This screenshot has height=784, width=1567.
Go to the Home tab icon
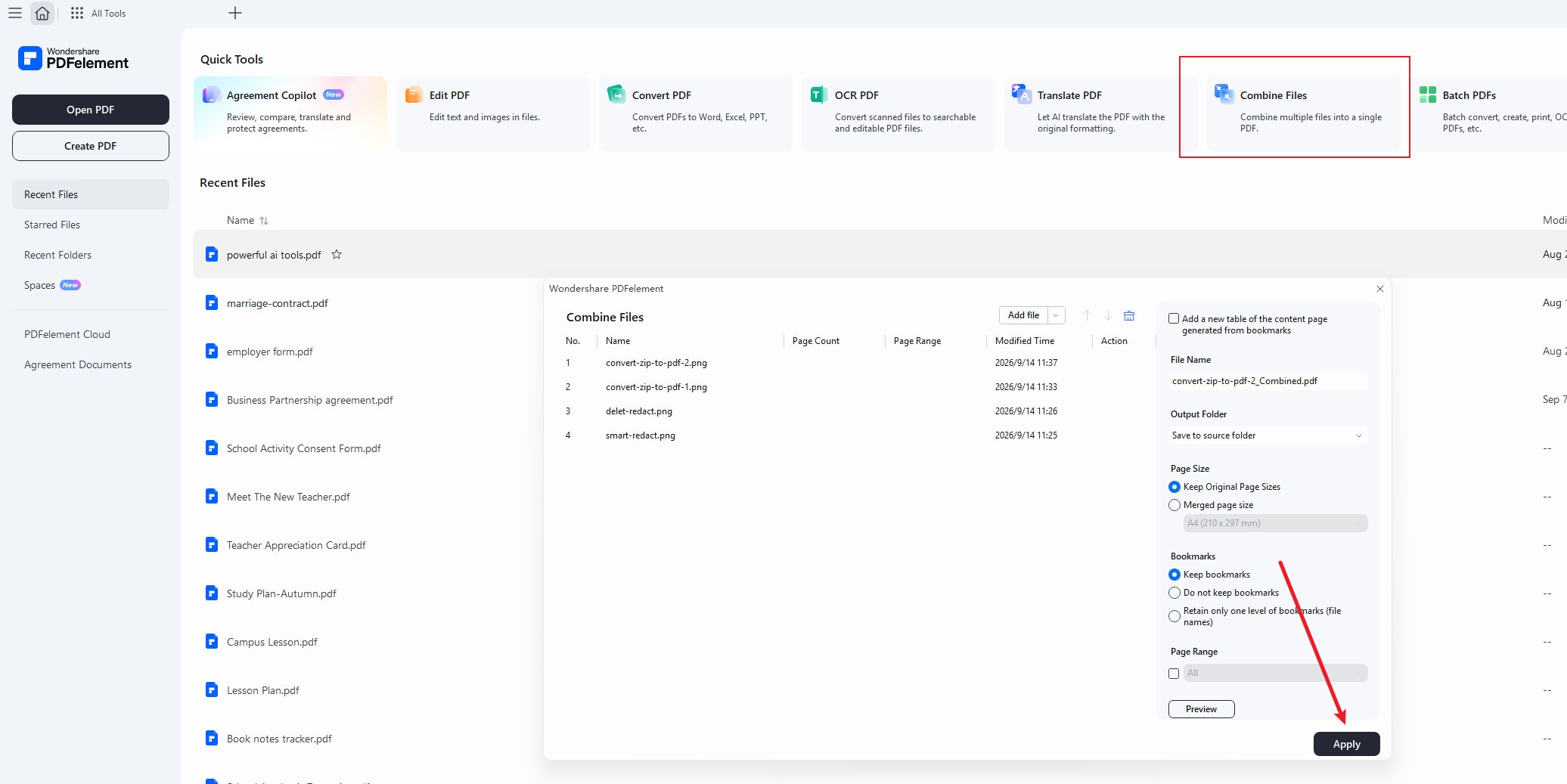coord(42,13)
